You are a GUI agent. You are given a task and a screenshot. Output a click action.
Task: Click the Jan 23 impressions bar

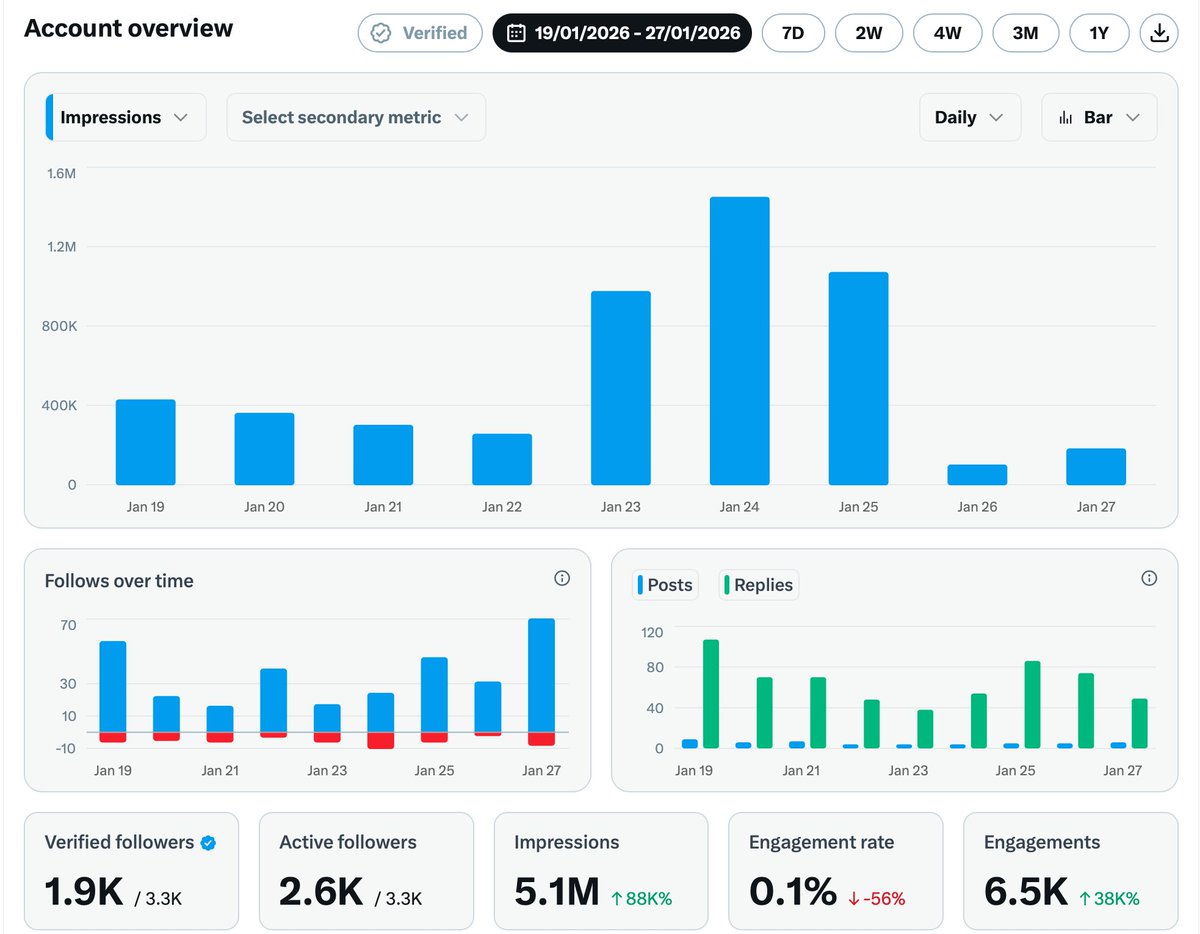[x=621, y=388]
